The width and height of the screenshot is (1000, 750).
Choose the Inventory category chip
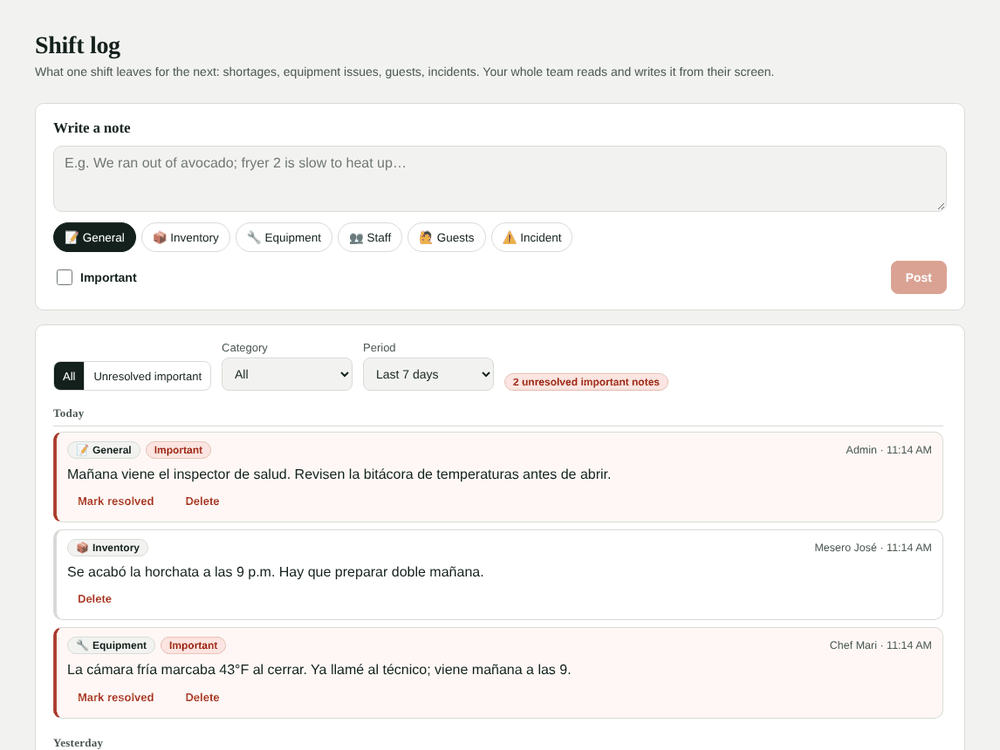tap(186, 237)
